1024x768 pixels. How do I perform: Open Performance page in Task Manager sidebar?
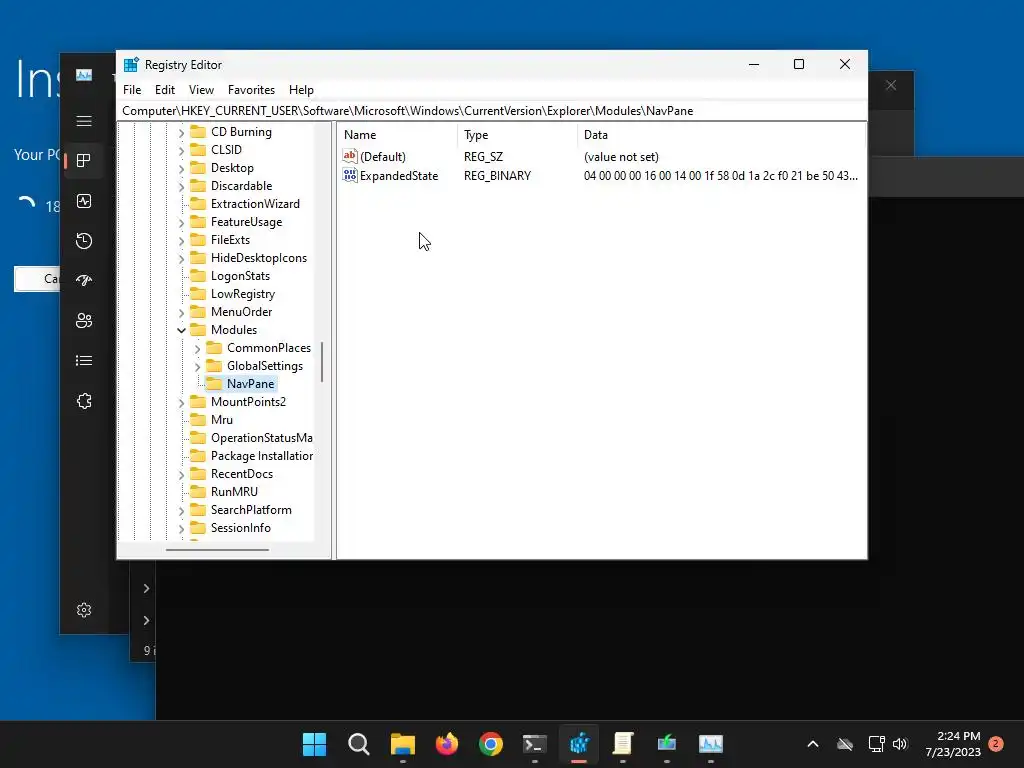point(84,201)
